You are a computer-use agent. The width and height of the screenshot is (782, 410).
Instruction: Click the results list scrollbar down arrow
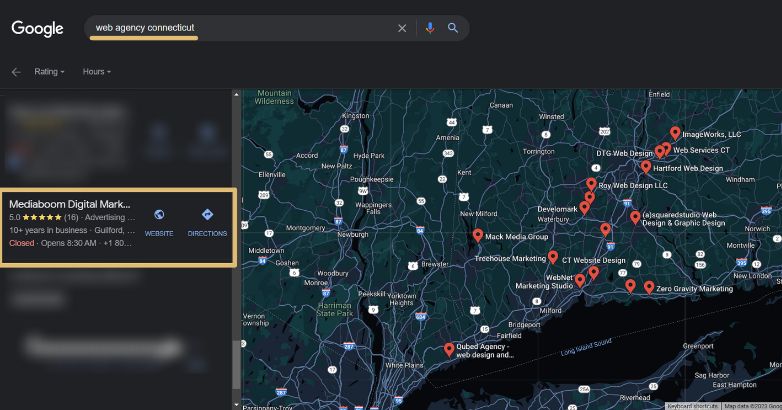point(236,405)
